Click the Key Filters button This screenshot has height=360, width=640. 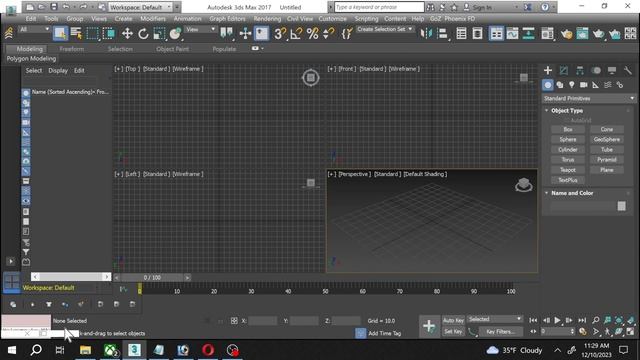pos(500,331)
